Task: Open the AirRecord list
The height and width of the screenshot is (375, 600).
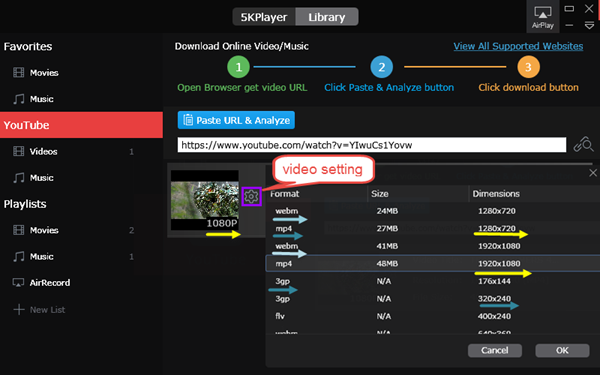Action: click(50, 283)
